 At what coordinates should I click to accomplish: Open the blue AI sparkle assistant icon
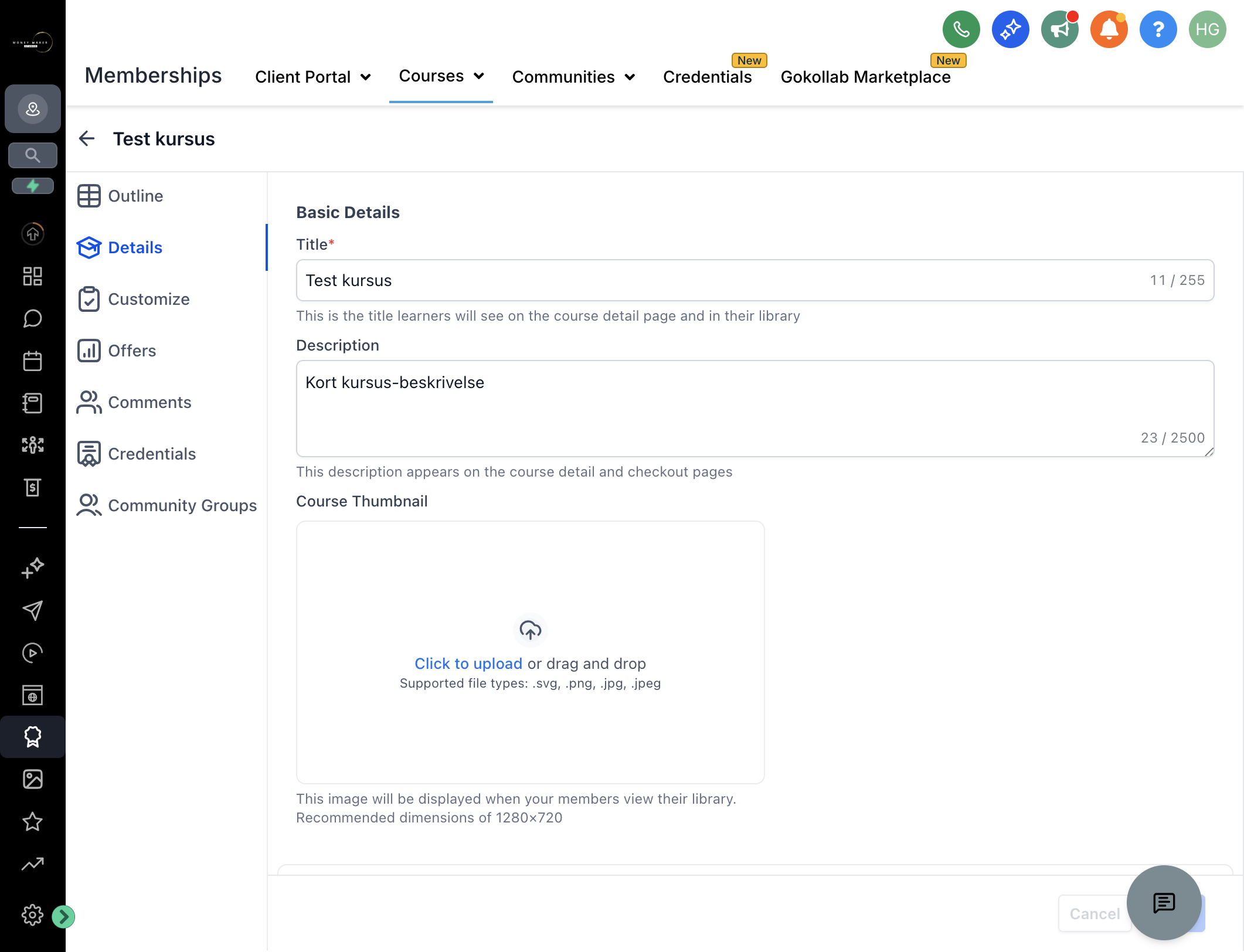coord(1010,29)
